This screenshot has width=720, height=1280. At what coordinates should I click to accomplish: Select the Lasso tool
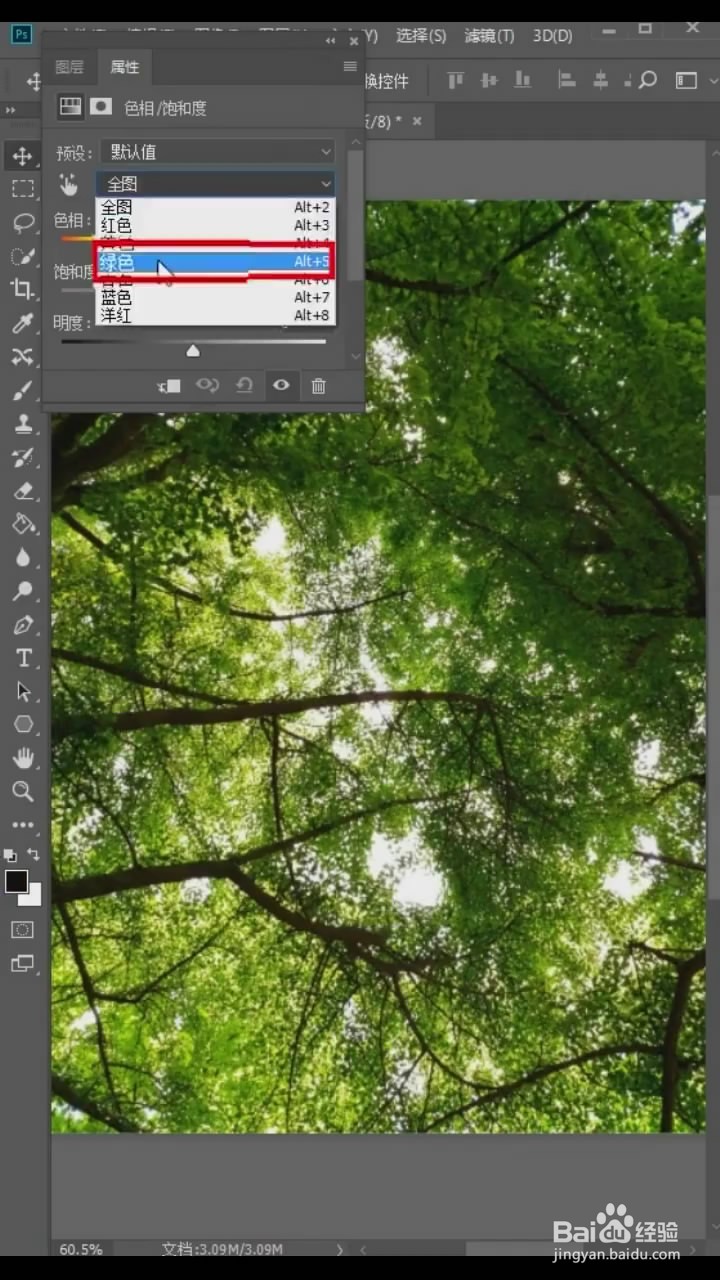click(21, 222)
